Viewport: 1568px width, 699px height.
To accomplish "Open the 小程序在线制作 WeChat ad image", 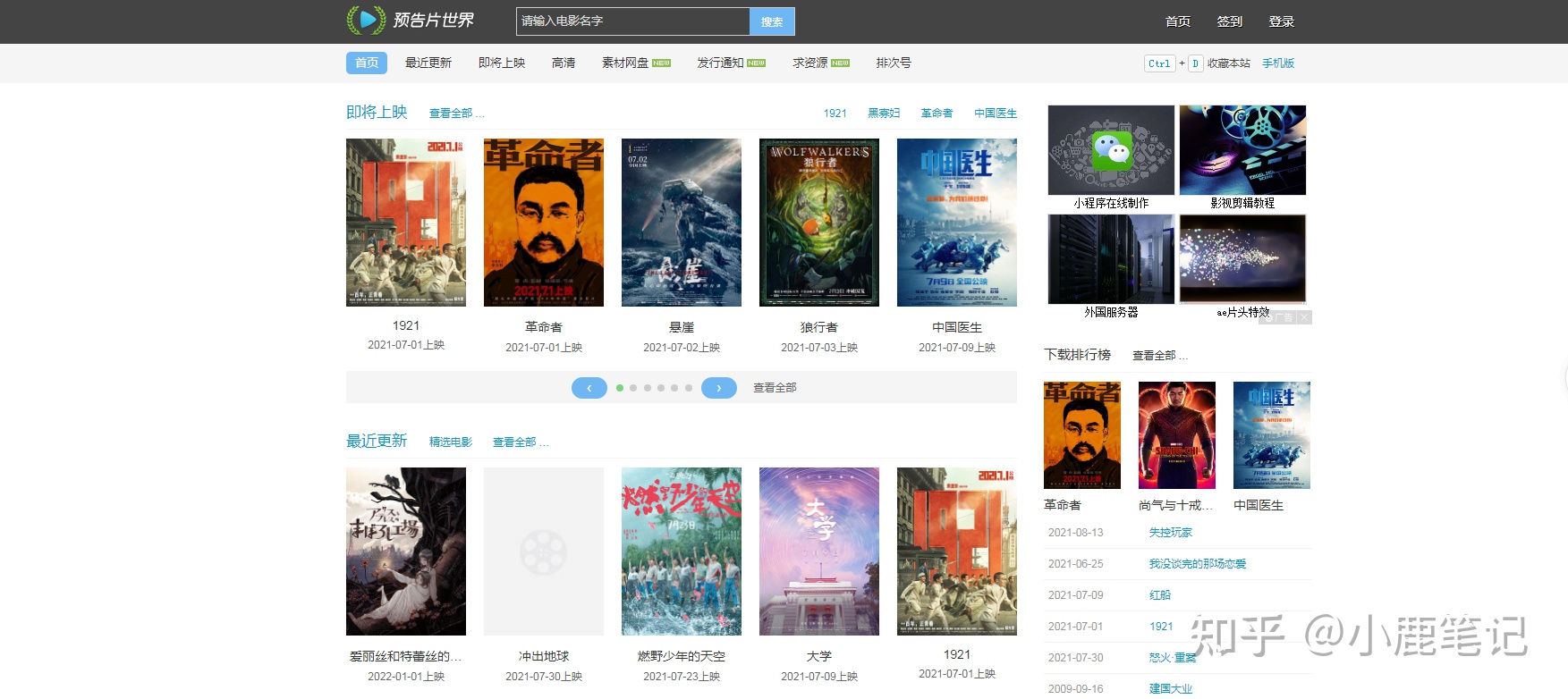I will tap(1111, 150).
